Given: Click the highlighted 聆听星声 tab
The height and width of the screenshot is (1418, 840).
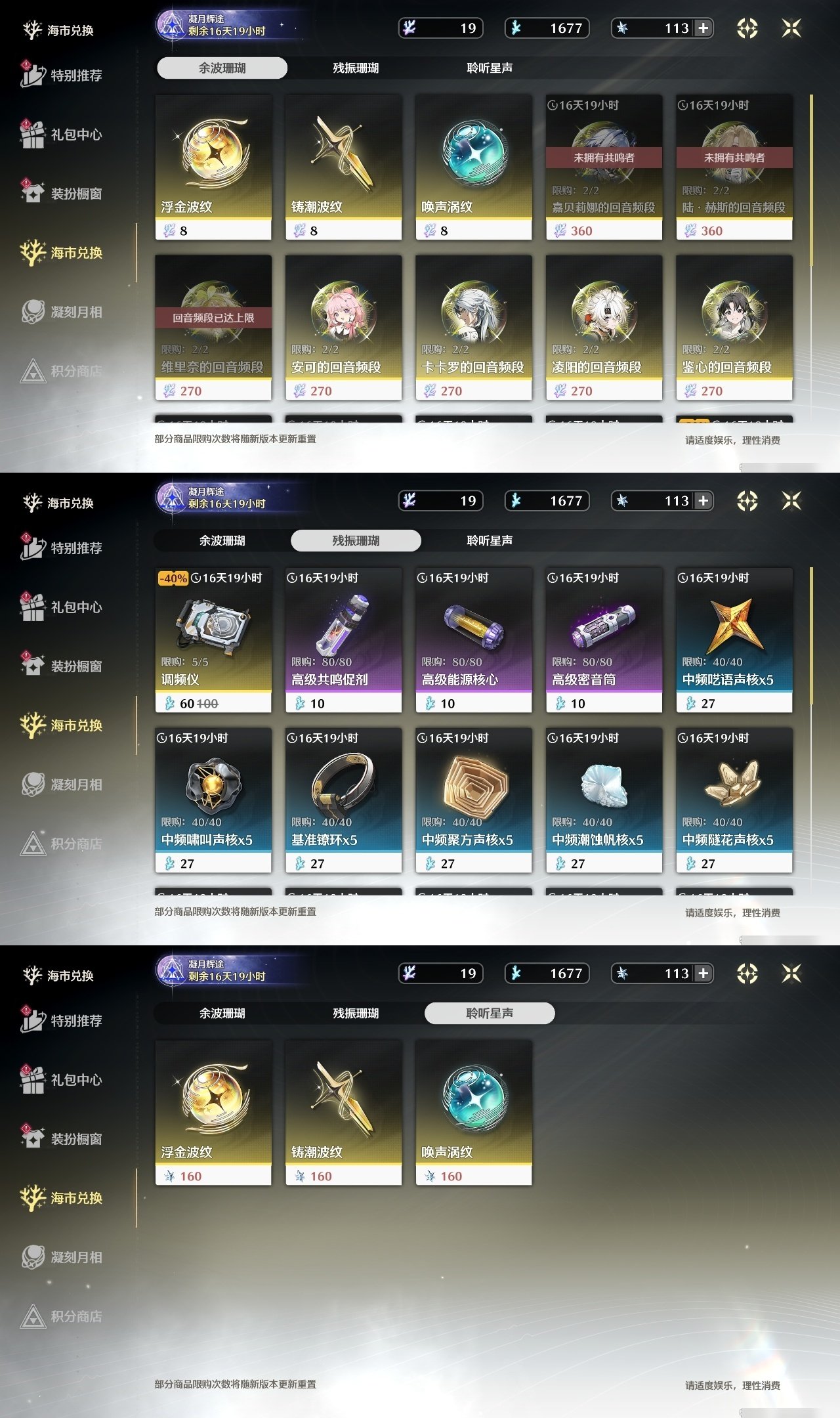Looking at the screenshot, I should 490,1013.
